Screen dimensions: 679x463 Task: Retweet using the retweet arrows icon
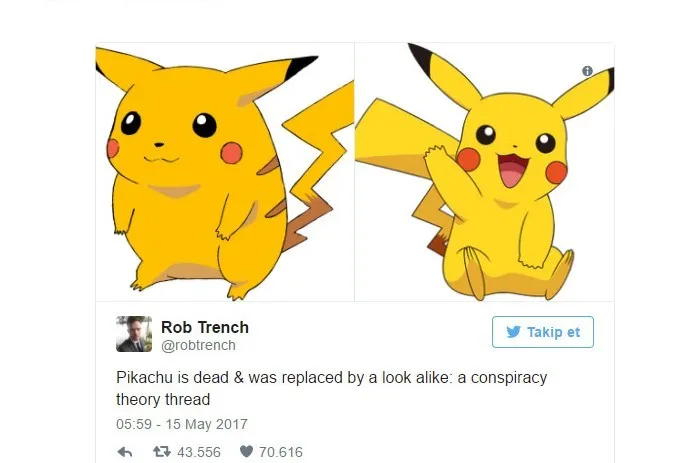162,452
